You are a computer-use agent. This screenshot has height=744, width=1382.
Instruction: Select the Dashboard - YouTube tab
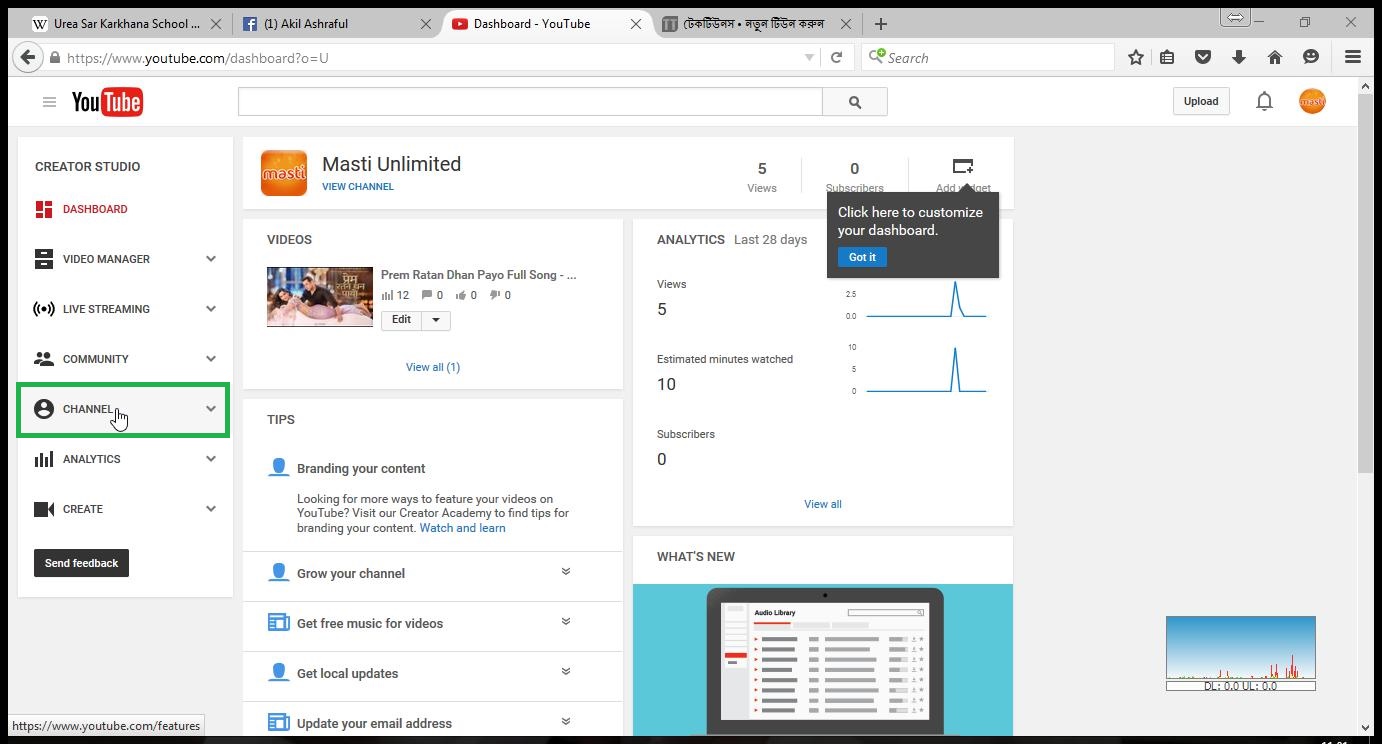point(547,24)
